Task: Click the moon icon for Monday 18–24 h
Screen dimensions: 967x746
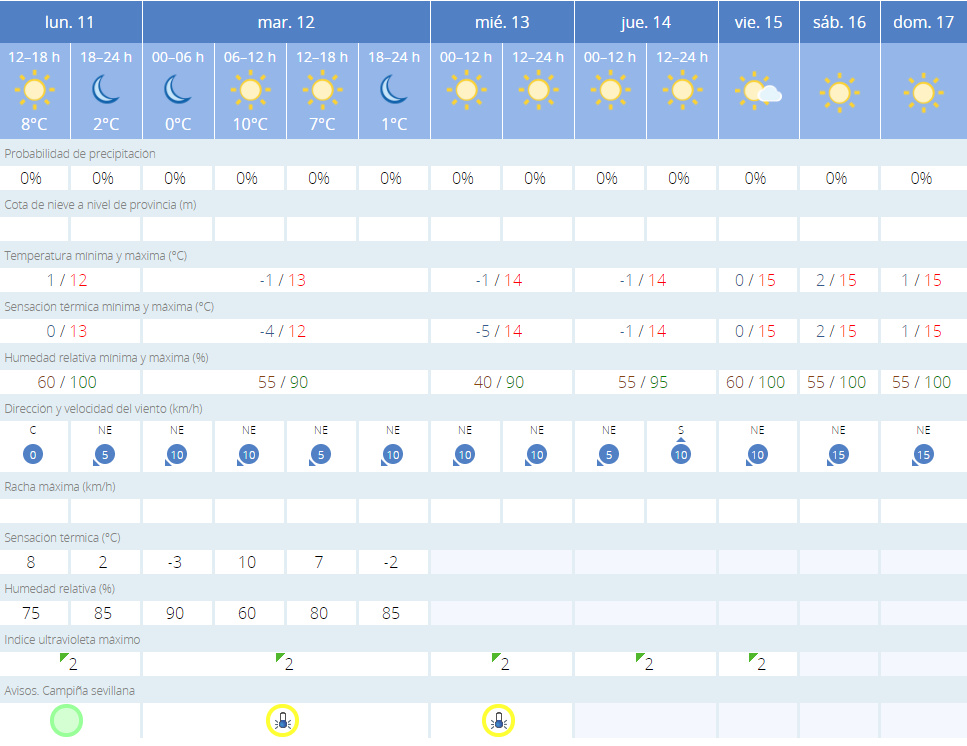Action: coord(105,92)
